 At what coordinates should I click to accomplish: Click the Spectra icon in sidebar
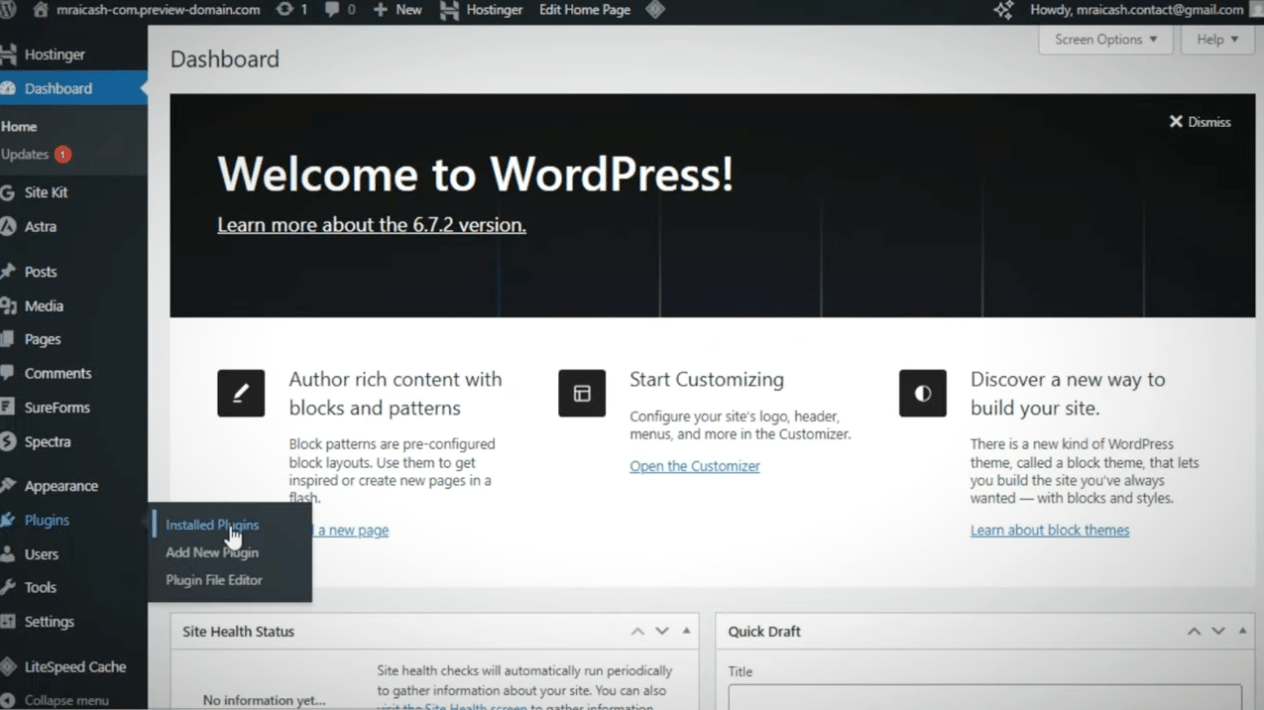8,441
